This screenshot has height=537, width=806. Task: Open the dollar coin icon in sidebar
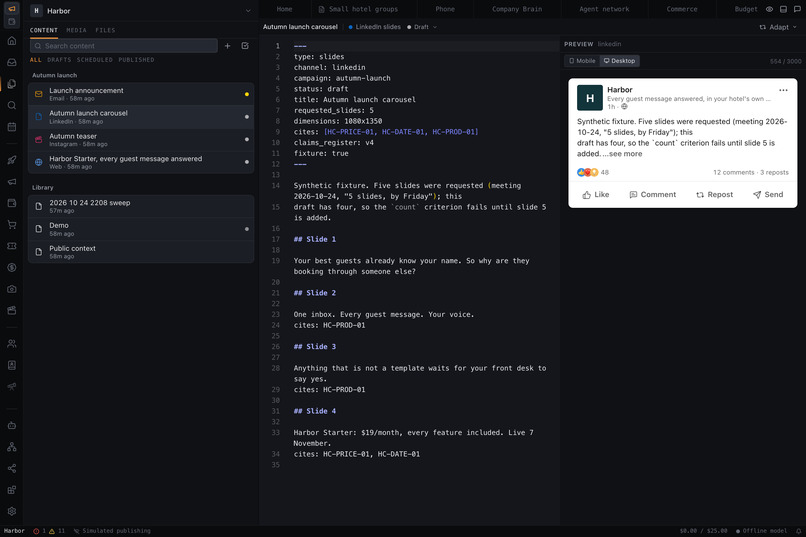click(12, 268)
